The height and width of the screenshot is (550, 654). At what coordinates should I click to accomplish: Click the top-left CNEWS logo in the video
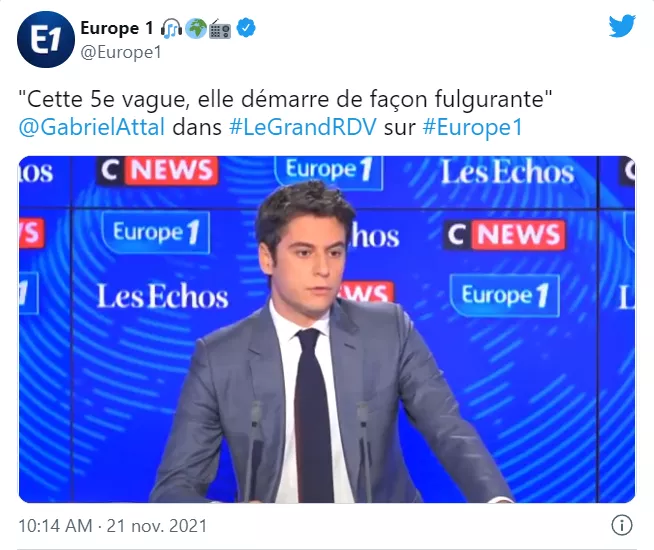point(157,171)
